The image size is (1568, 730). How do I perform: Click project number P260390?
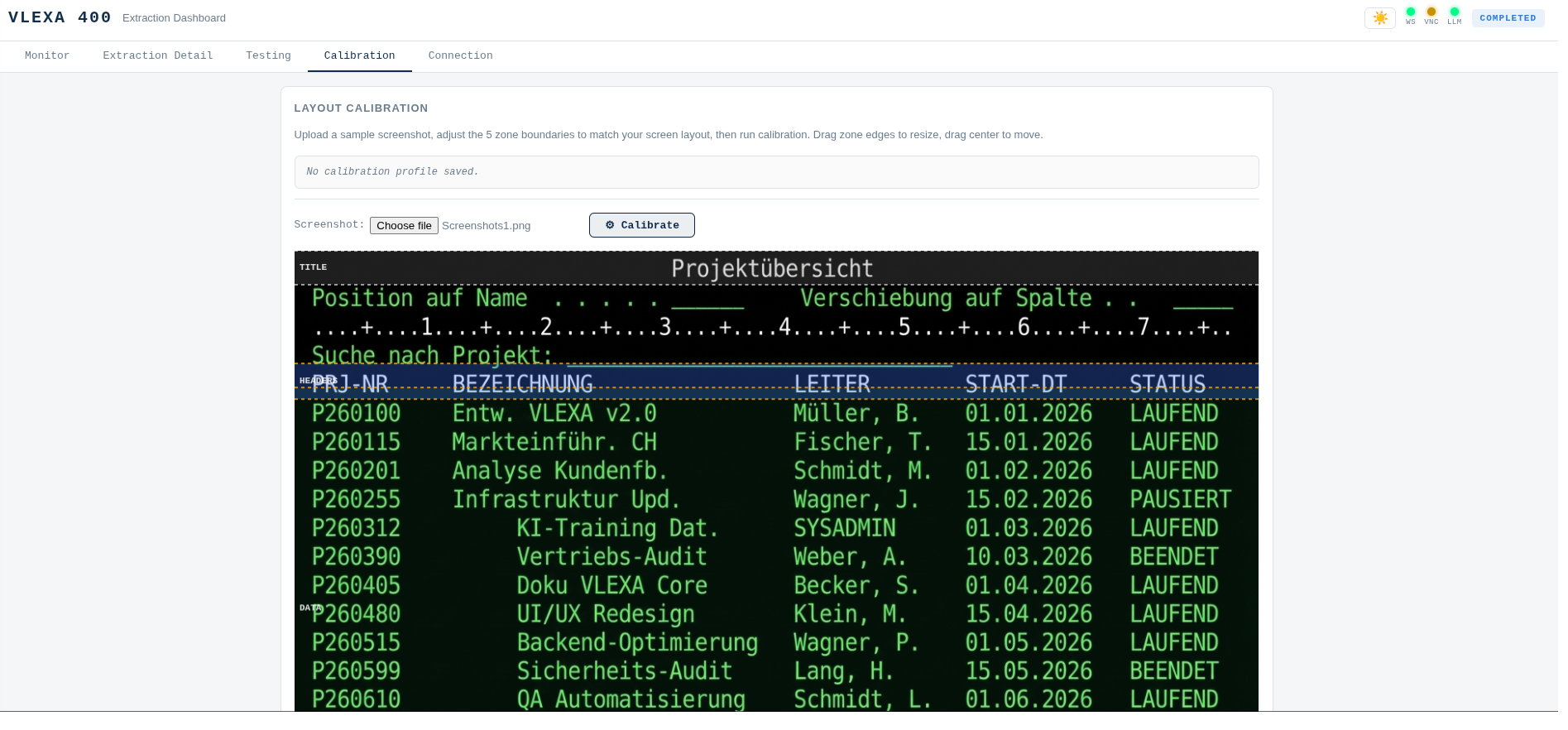356,556
